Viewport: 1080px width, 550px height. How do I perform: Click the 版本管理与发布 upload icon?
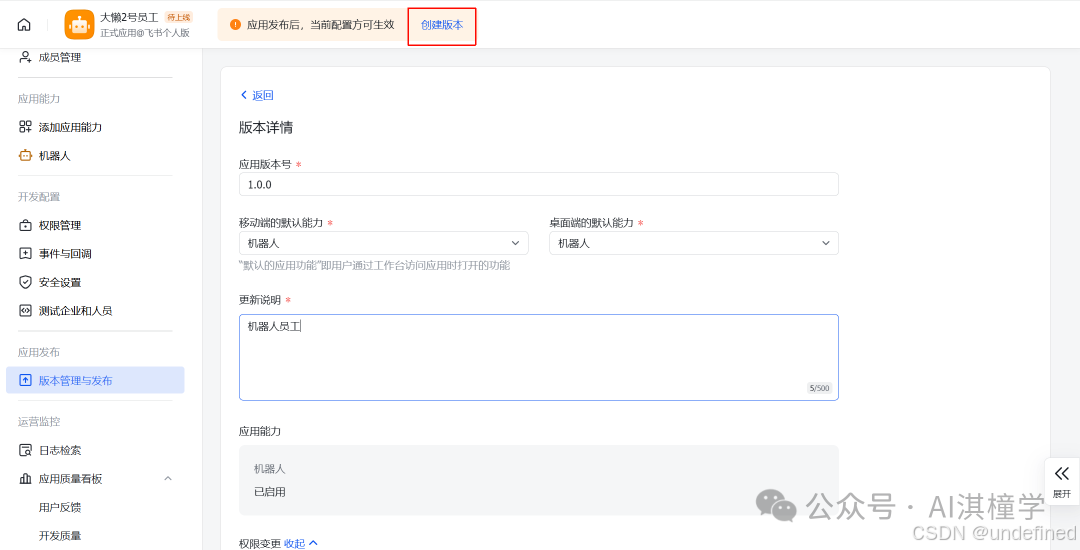(x=25, y=380)
